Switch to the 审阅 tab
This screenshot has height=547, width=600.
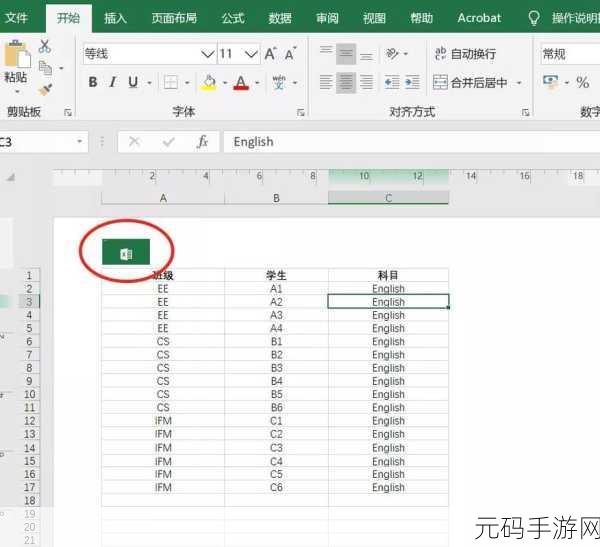point(327,18)
